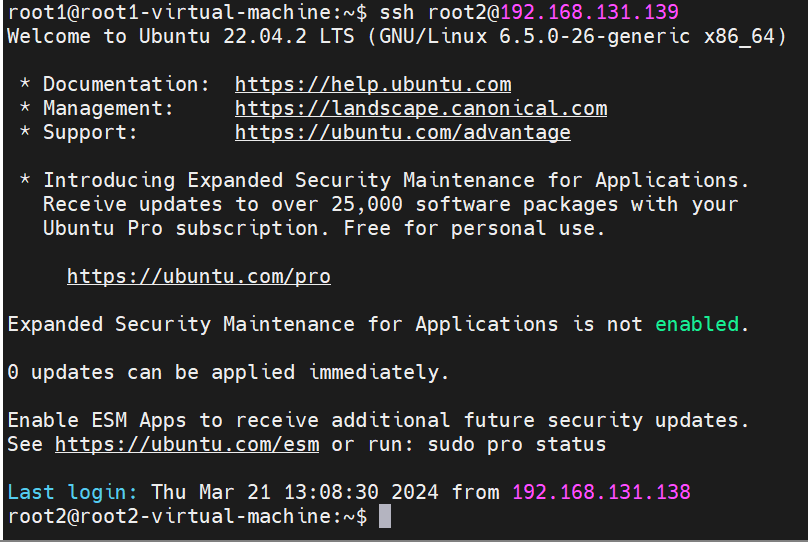Click the 'Support:' label
The height and width of the screenshot is (548, 808).
(x=90, y=132)
